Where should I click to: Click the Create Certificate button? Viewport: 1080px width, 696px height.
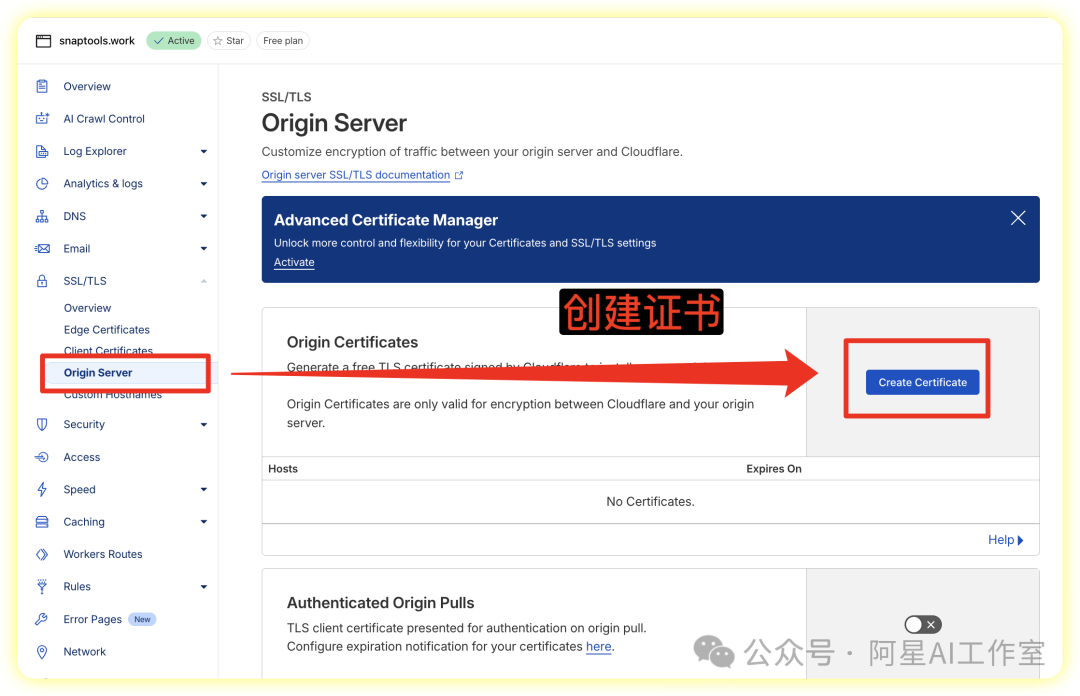[922, 382]
